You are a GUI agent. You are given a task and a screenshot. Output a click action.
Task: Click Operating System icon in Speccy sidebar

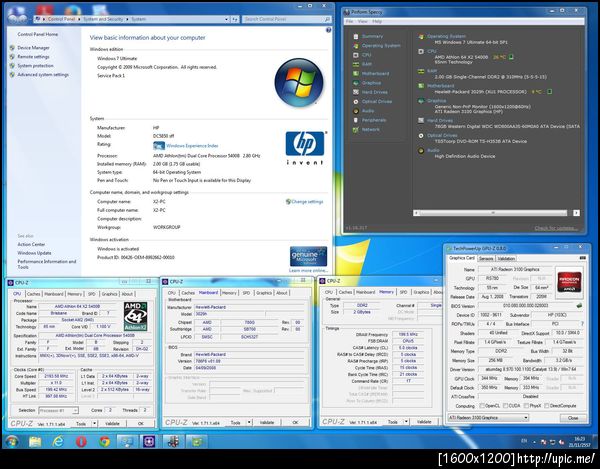tap(356, 46)
